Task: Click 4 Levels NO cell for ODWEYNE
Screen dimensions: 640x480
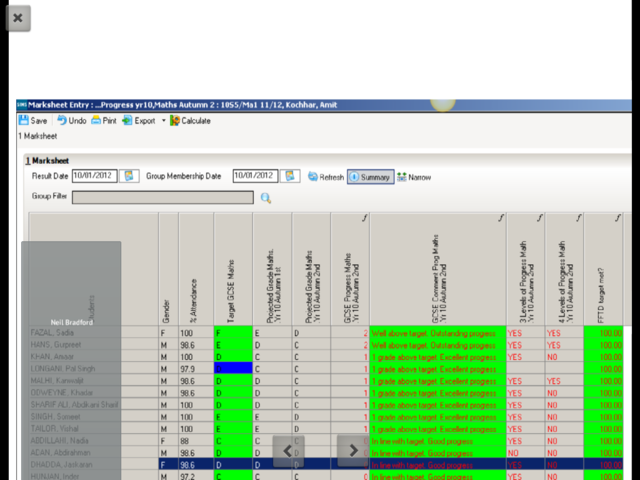Action: click(564, 393)
